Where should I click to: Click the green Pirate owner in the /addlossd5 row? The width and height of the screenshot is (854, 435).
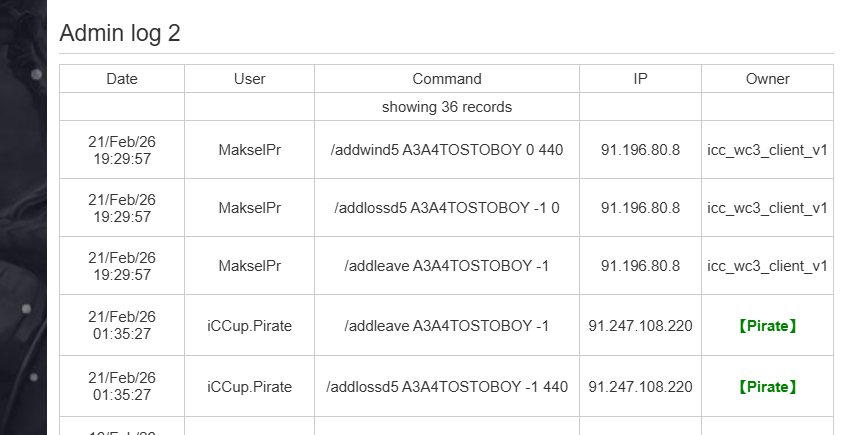pyautogui.click(x=767, y=386)
